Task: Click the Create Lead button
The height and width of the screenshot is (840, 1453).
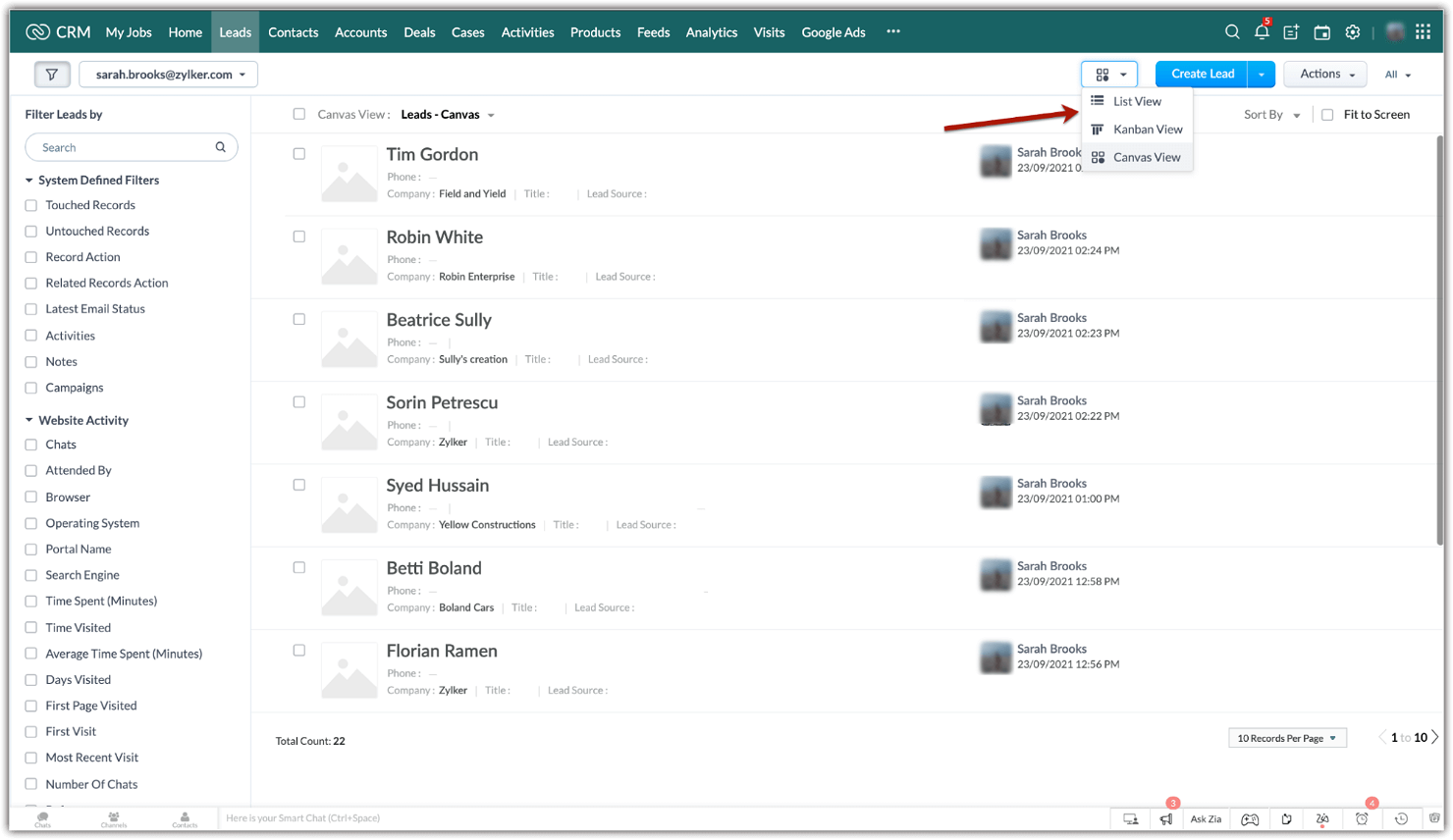Action: pos(1201,74)
